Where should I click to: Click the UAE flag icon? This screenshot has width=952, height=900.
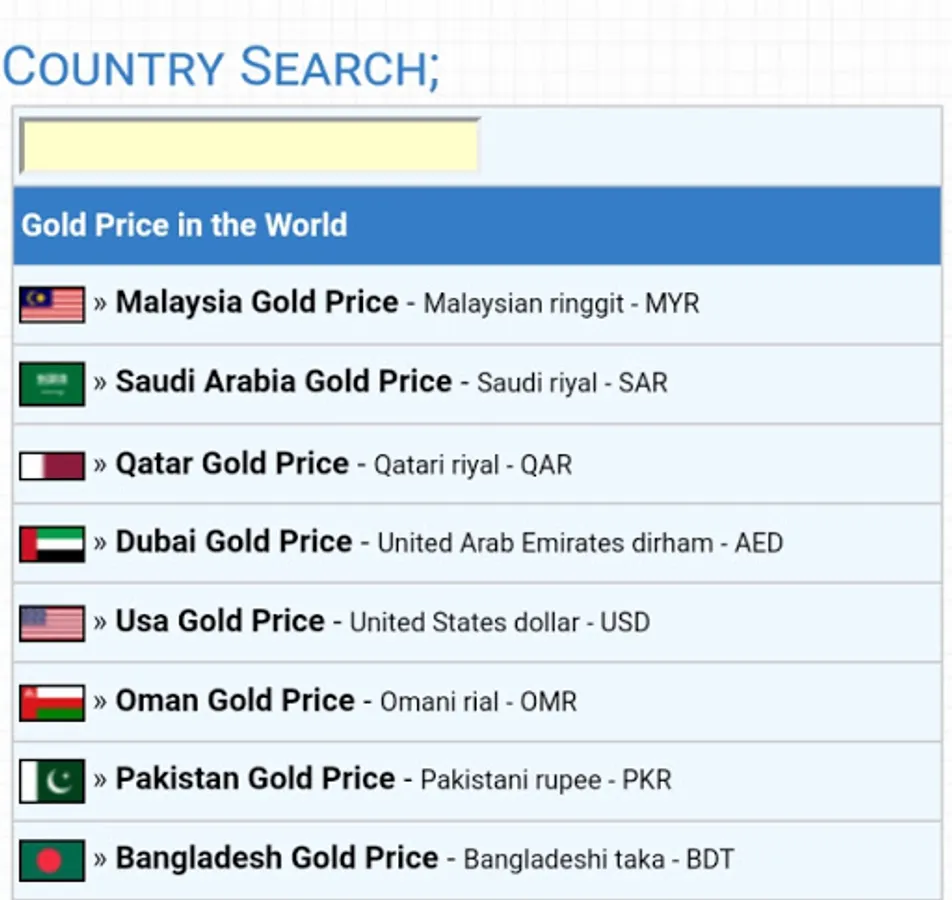point(52,543)
